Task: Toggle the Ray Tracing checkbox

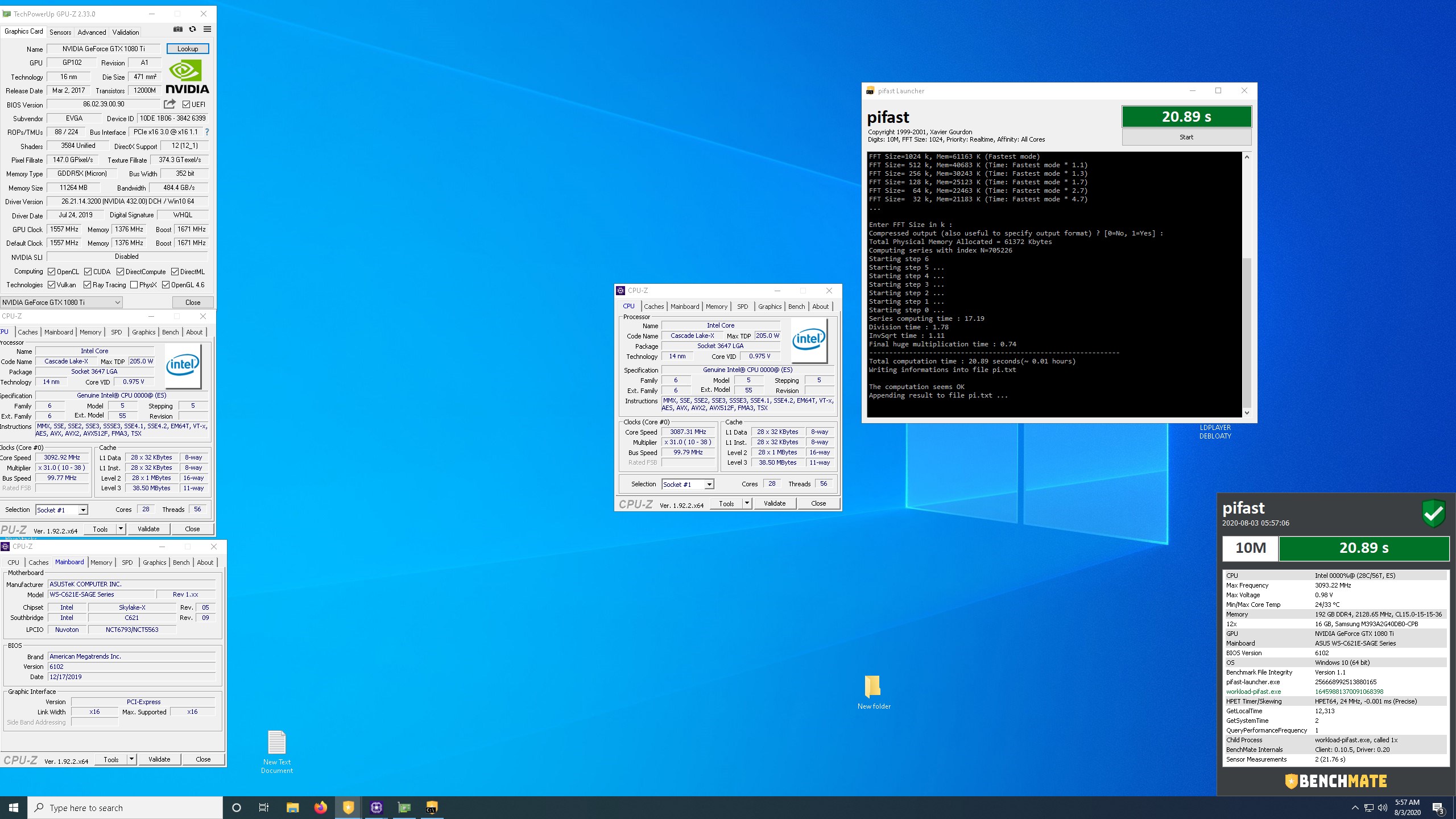Action: (88, 285)
